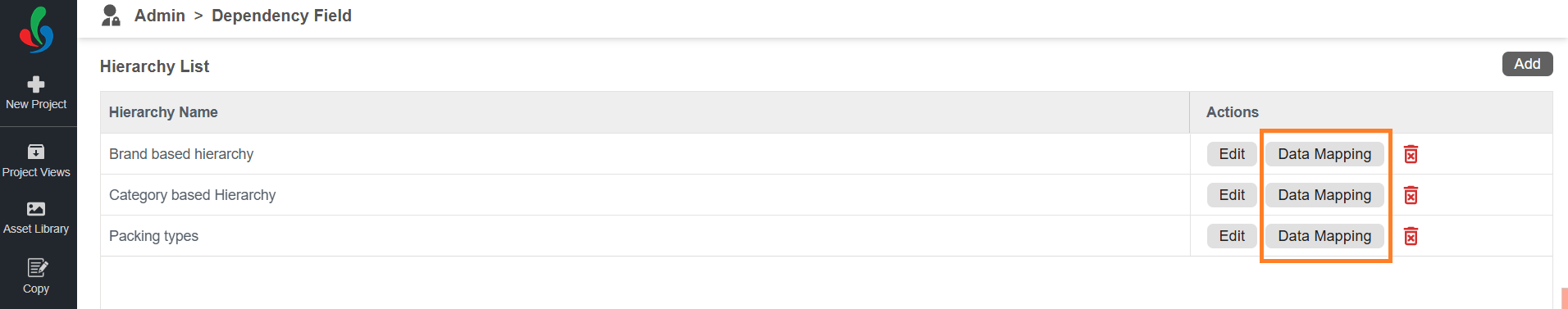This screenshot has height=309, width=1568.
Task: Delete the Brand based hierarchy row
Action: 1411,154
